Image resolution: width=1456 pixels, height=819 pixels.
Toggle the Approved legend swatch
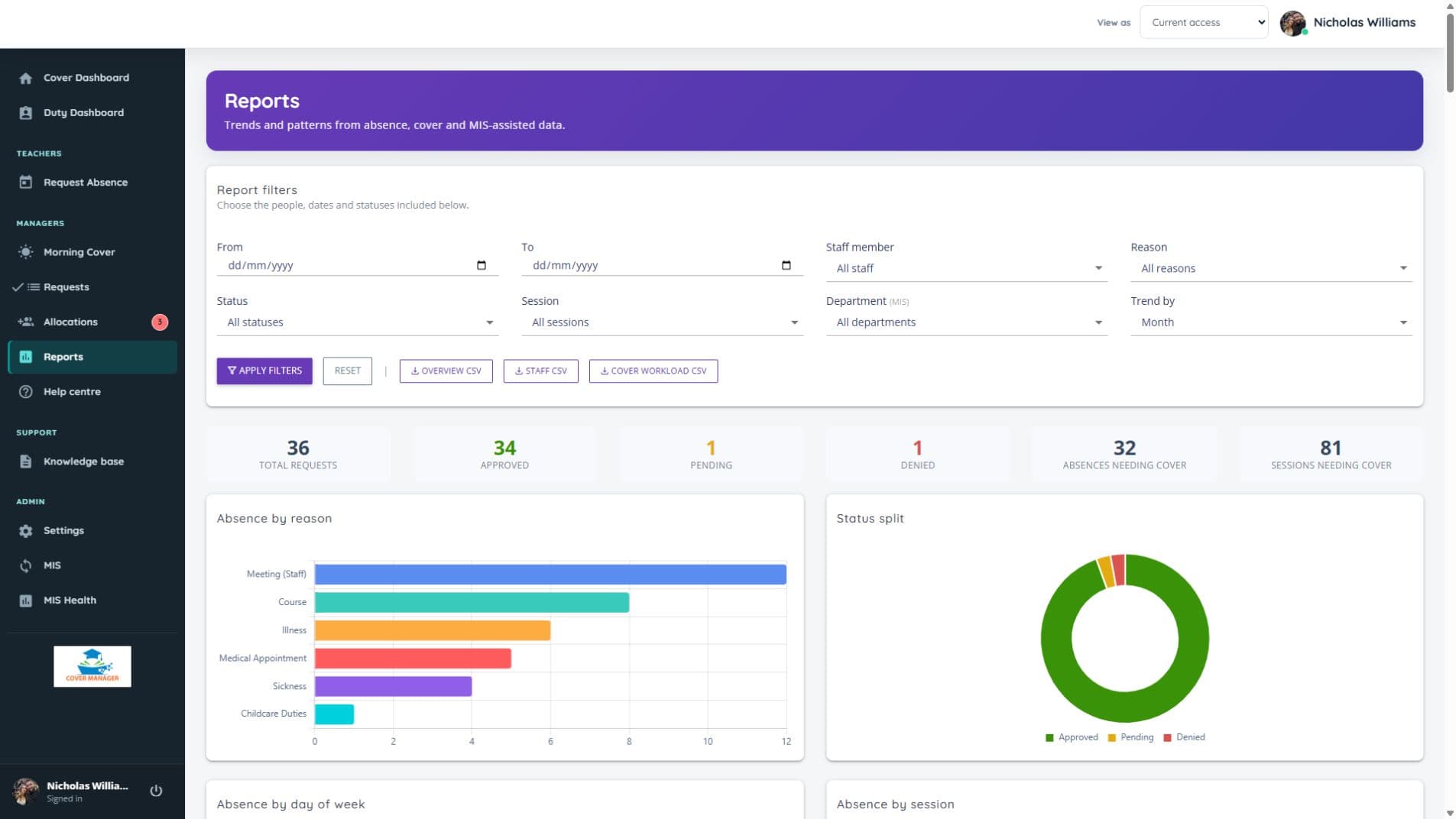[1049, 738]
